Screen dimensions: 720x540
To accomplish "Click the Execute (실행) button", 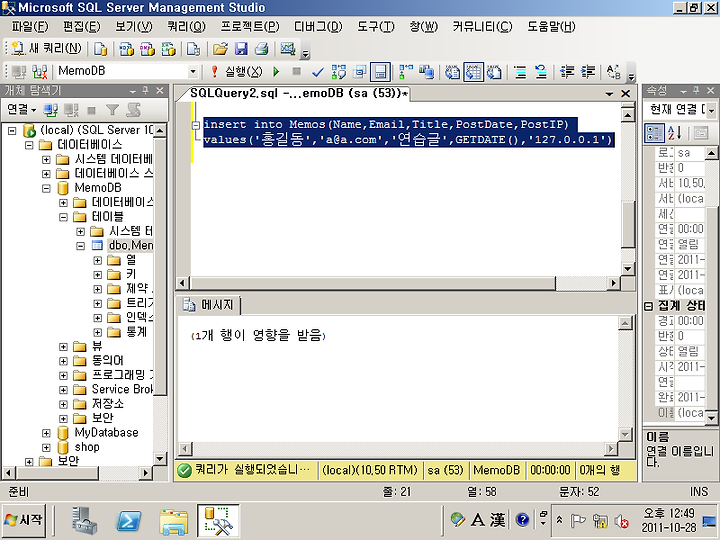I will click(236, 72).
